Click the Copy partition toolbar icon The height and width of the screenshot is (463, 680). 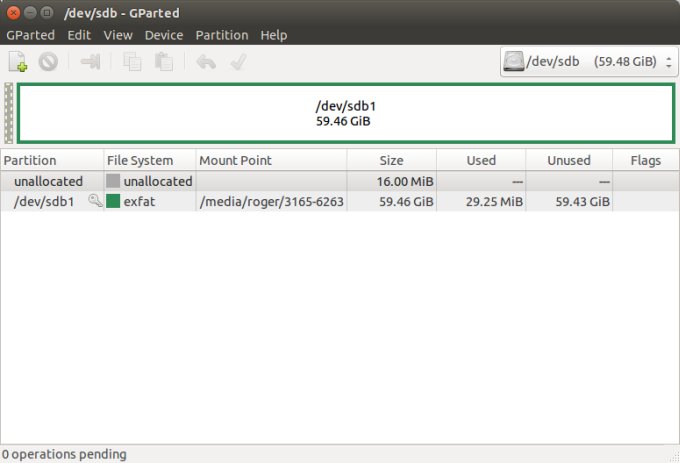tap(132, 62)
